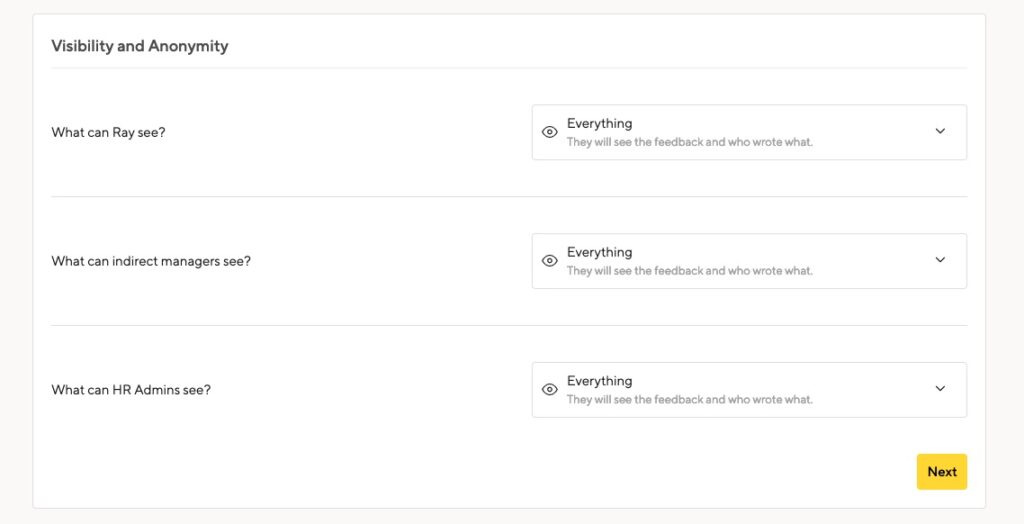Open the 'What can Ray see?' dropdown
1024x524 pixels.
749,132
